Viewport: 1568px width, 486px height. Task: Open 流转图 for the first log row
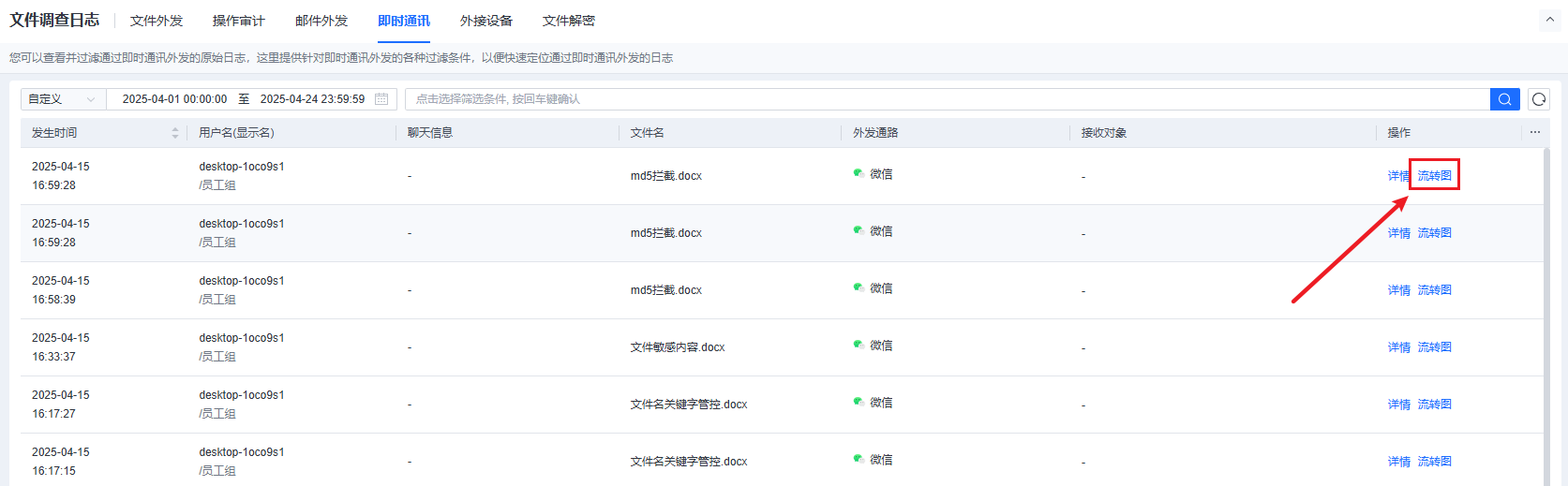1434,176
